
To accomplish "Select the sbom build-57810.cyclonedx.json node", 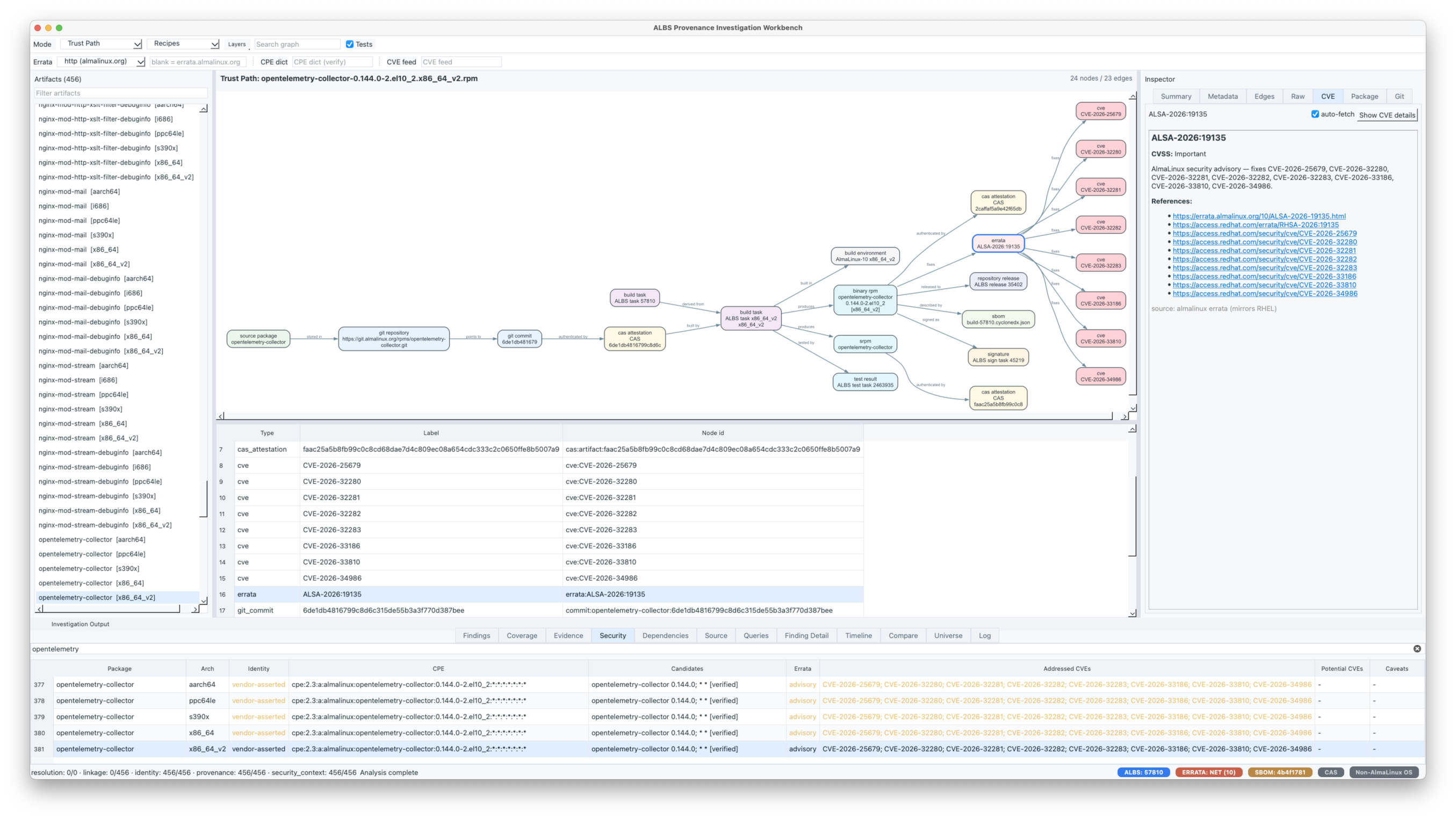I will coord(998,319).
